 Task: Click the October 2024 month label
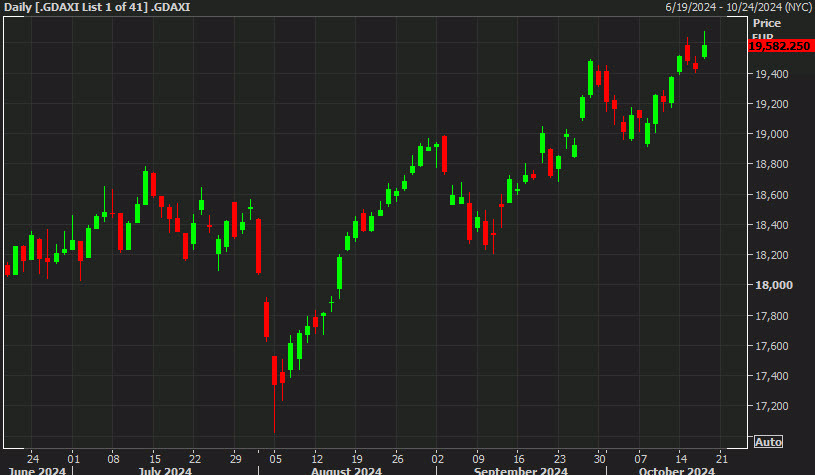(677, 470)
